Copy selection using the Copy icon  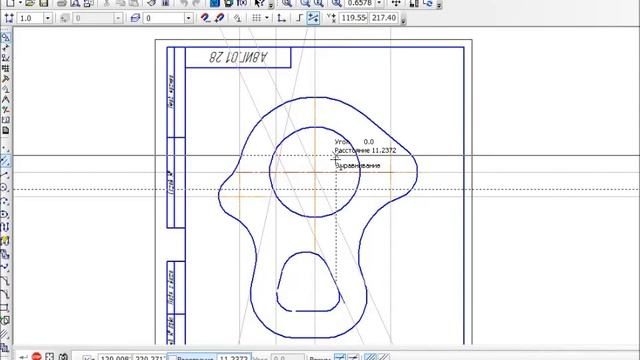tap(120, 3)
